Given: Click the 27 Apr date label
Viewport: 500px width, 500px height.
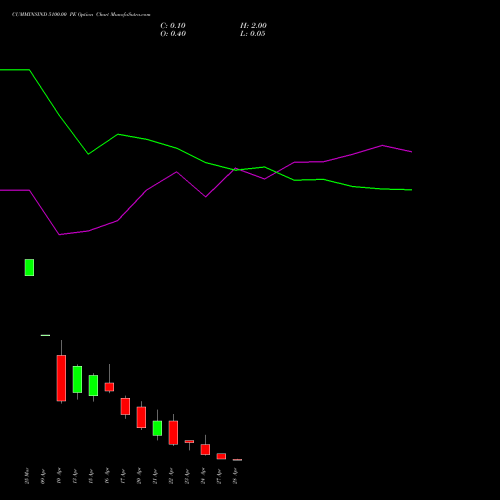Looking at the screenshot, I should pyautogui.click(x=219, y=477).
